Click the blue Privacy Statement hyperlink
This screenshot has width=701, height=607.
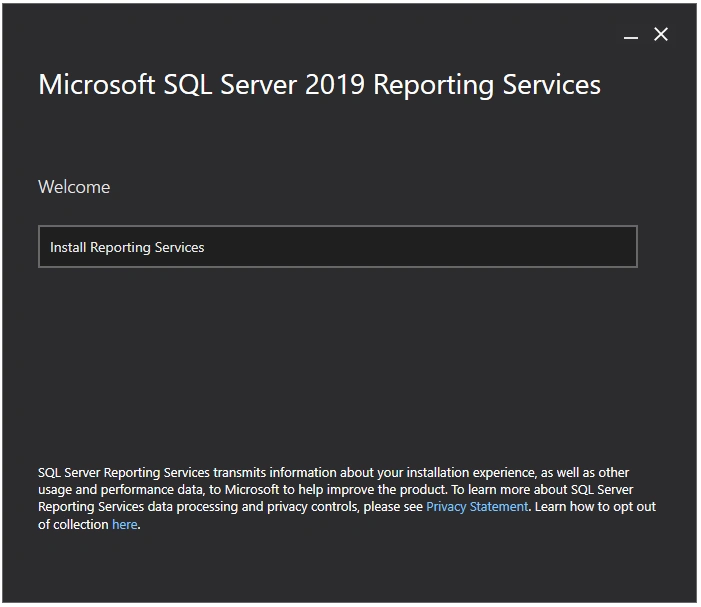(x=477, y=506)
